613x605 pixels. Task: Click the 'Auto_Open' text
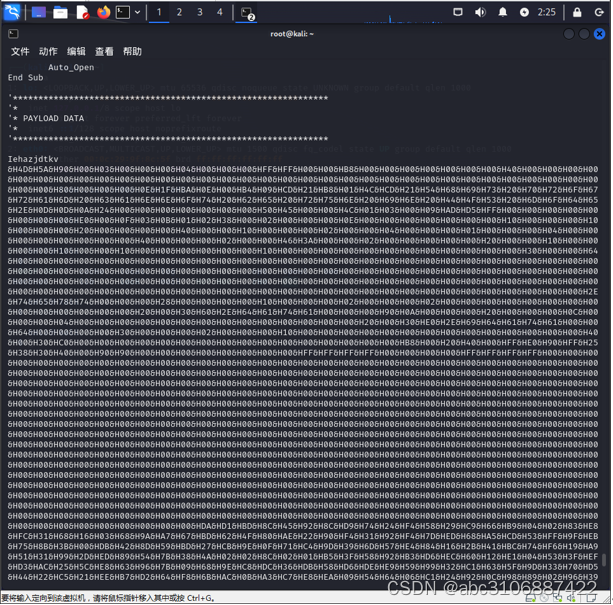point(71,67)
